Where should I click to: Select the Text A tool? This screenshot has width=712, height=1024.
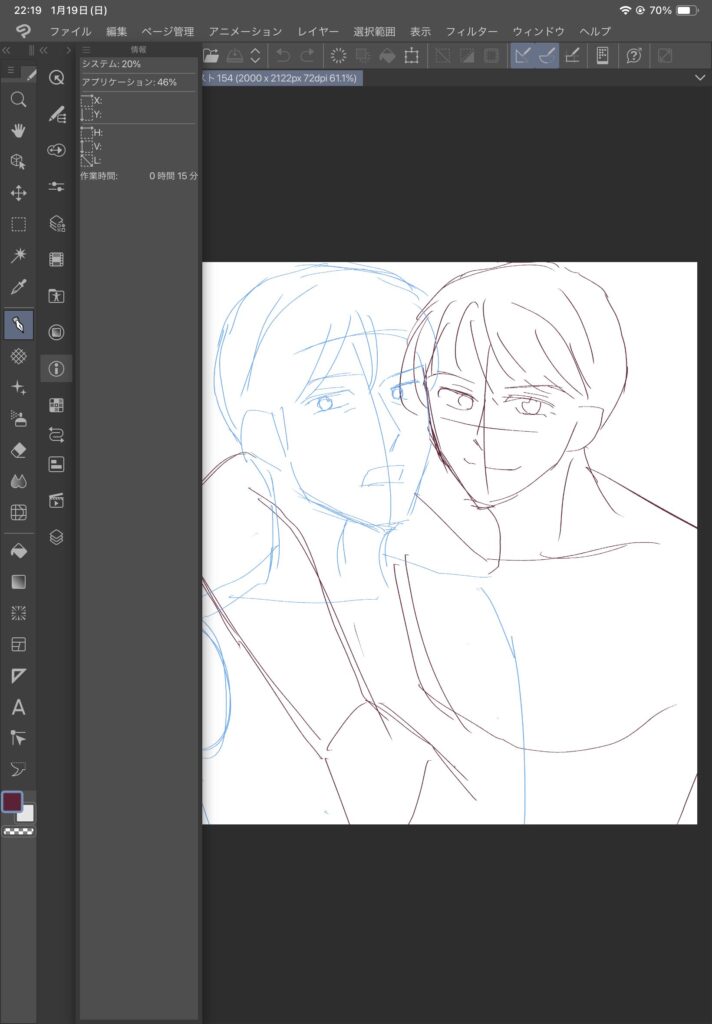pyautogui.click(x=18, y=707)
